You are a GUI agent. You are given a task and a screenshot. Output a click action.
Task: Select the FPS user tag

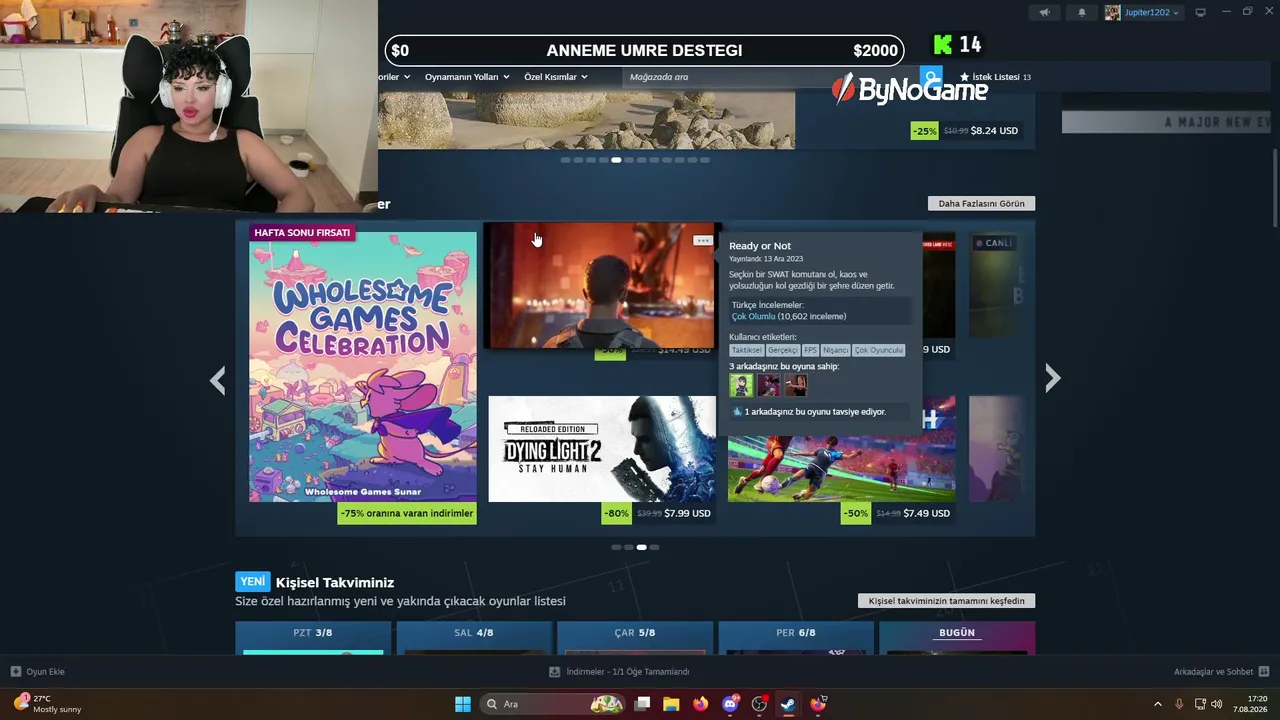[x=810, y=350]
